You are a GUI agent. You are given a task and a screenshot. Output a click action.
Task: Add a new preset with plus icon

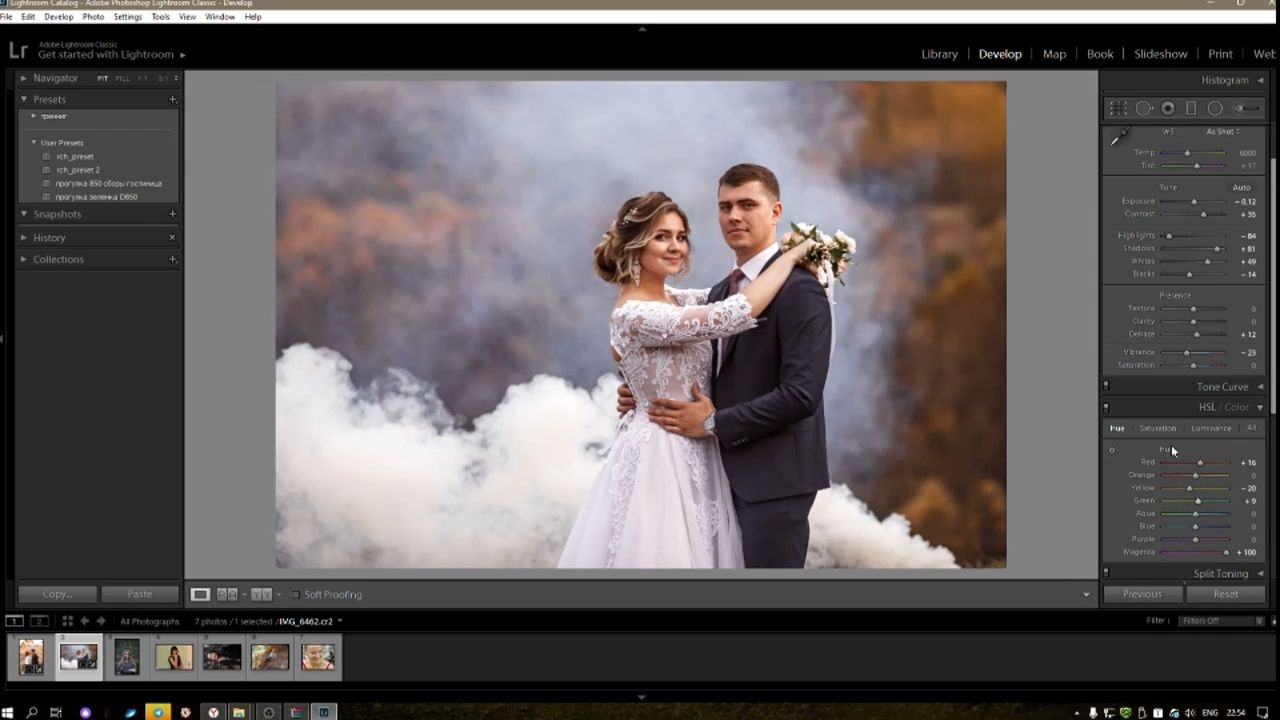click(x=173, y=99)
